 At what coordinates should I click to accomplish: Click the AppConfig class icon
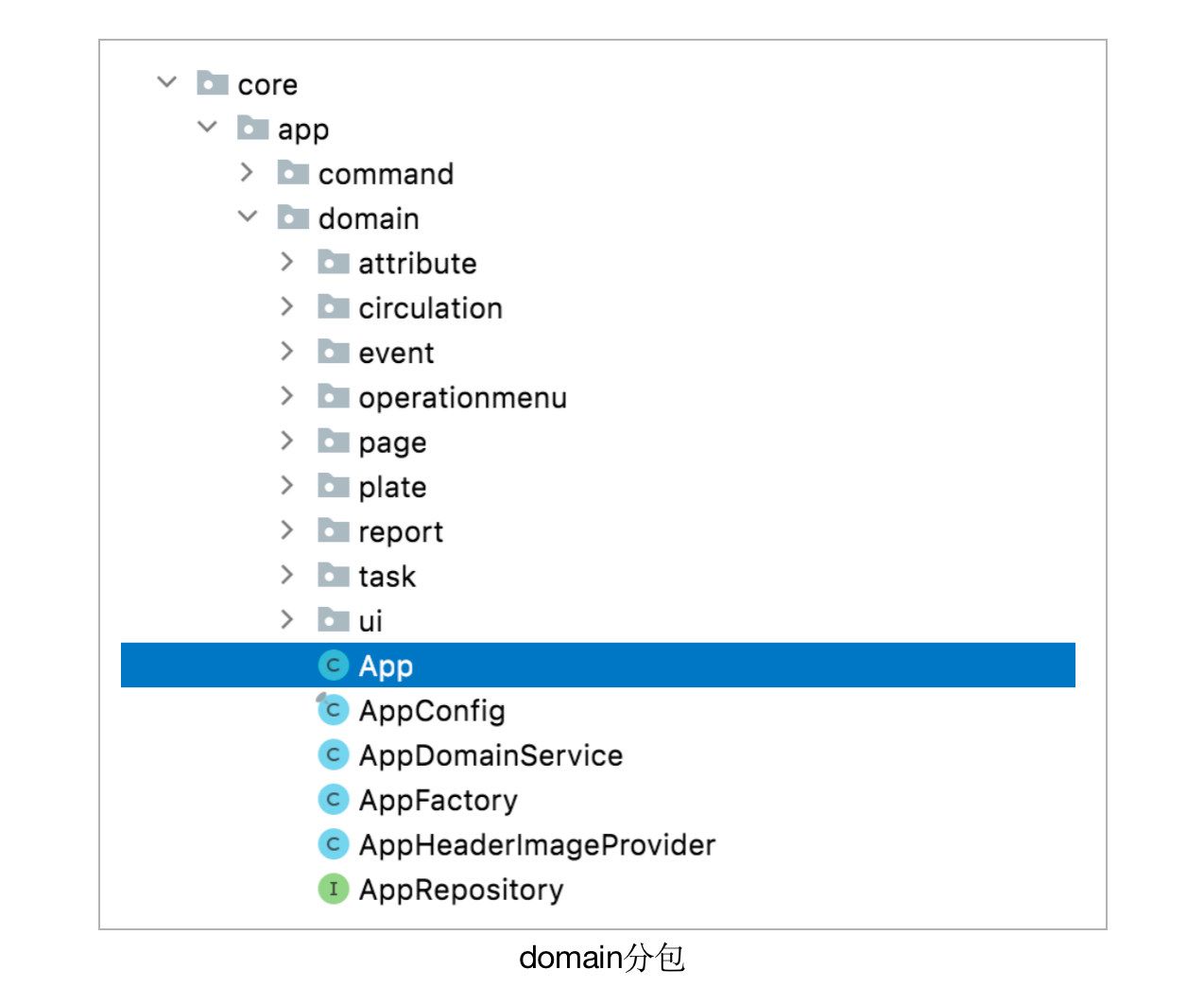tap(333, 710)
